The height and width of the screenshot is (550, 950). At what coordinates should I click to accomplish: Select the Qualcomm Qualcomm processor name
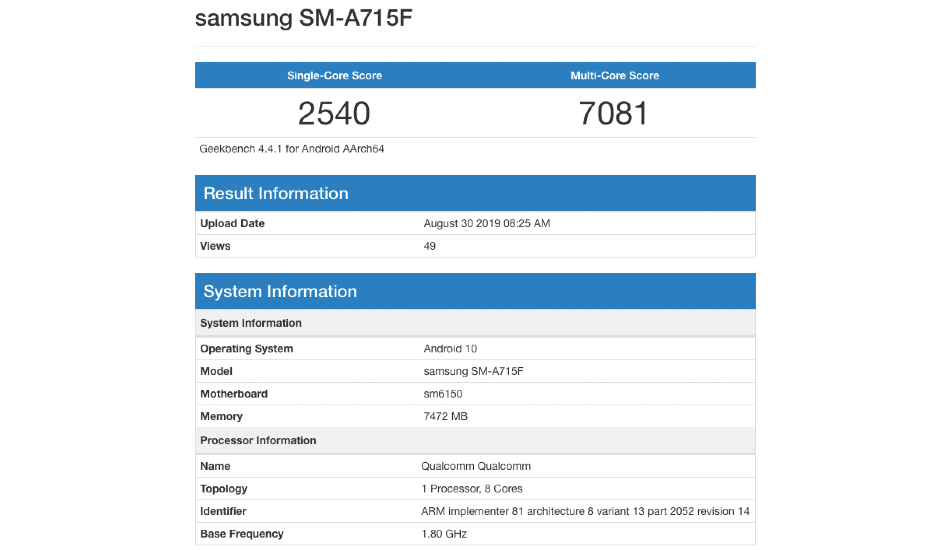[476, 466]
